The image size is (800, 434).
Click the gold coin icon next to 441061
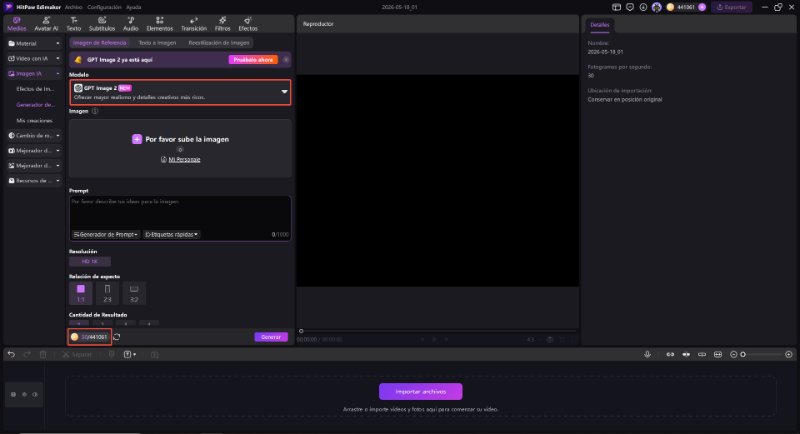click(670, 7)
